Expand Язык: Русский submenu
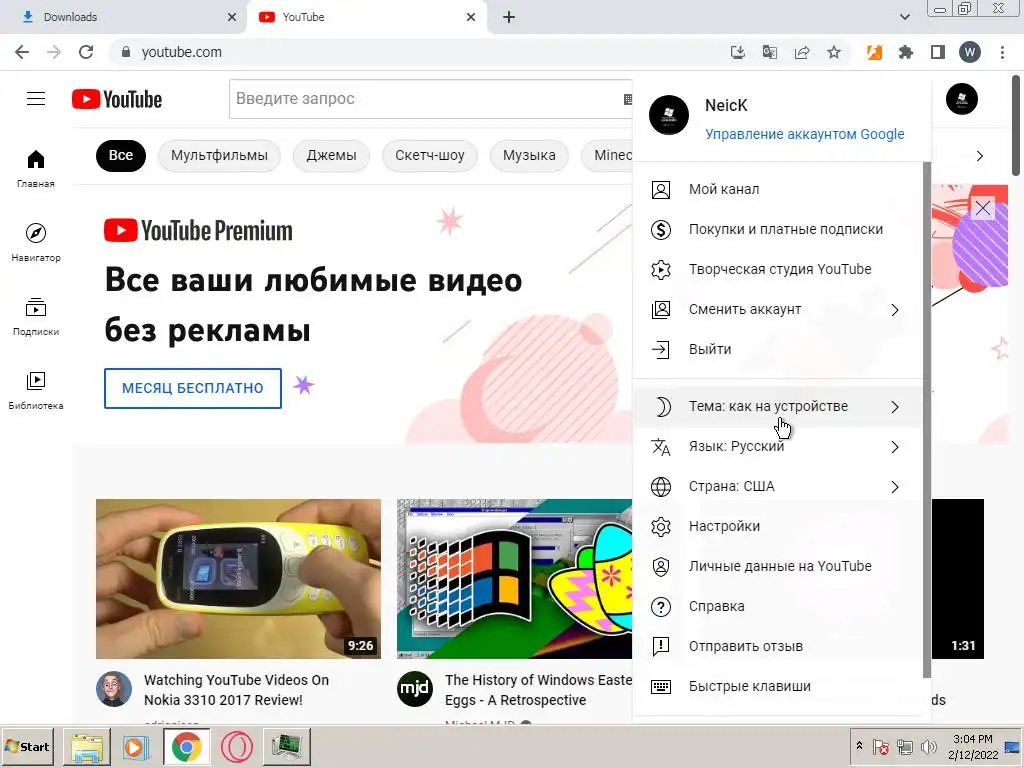The width and height of the screenshot is (1024, 768). pos(777,447)
